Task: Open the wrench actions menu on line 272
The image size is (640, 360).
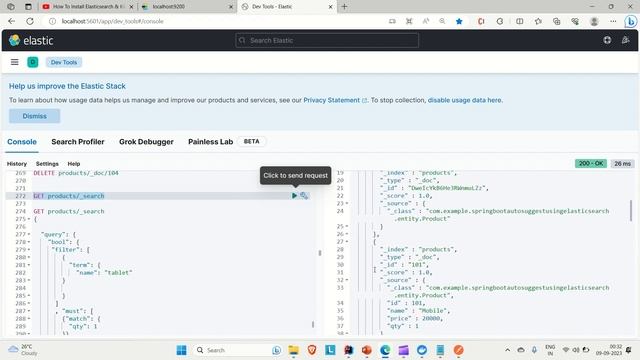Action: click(304, 196)
